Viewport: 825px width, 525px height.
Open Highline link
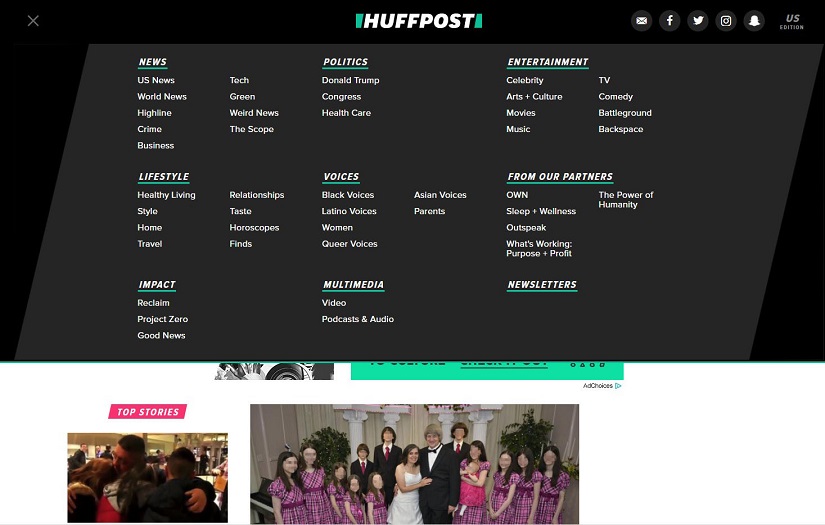pos(154,113)
